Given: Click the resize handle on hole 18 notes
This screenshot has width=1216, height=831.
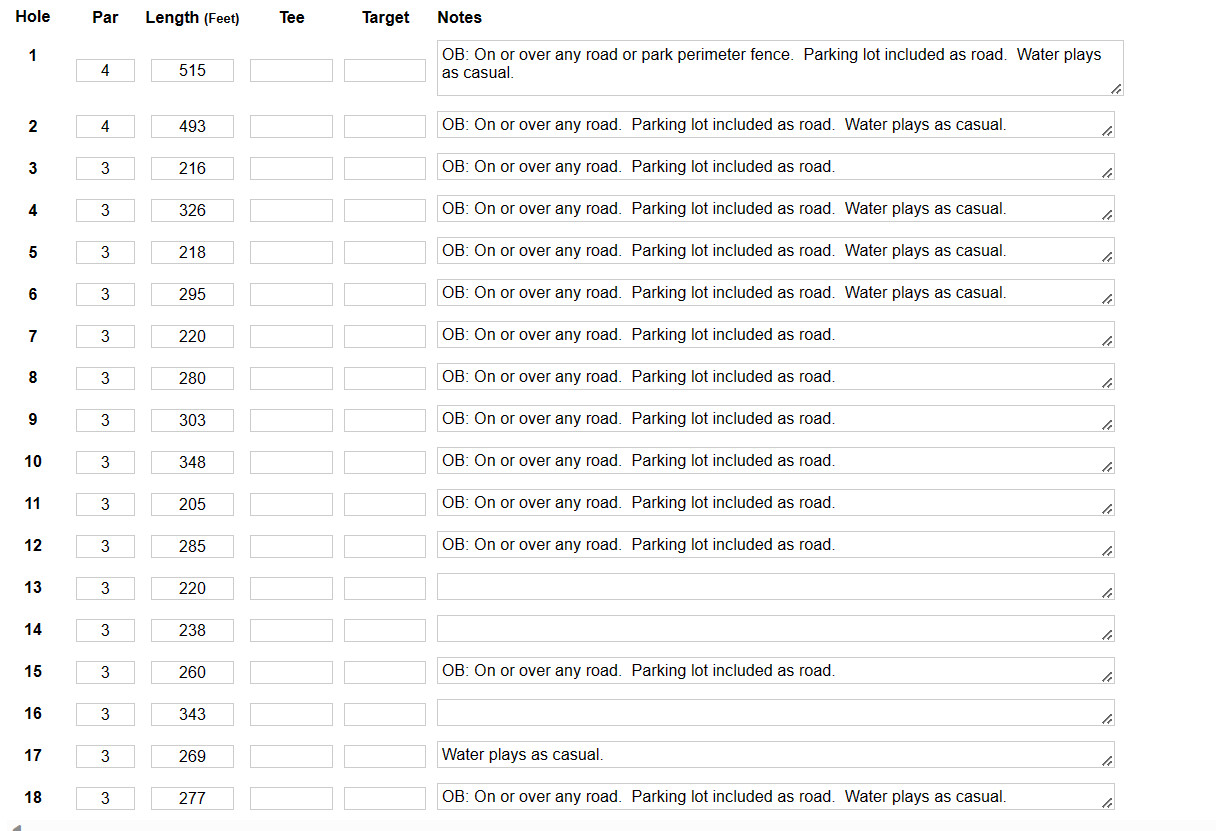Looking at the screenshot, I should pos(1107,802).
